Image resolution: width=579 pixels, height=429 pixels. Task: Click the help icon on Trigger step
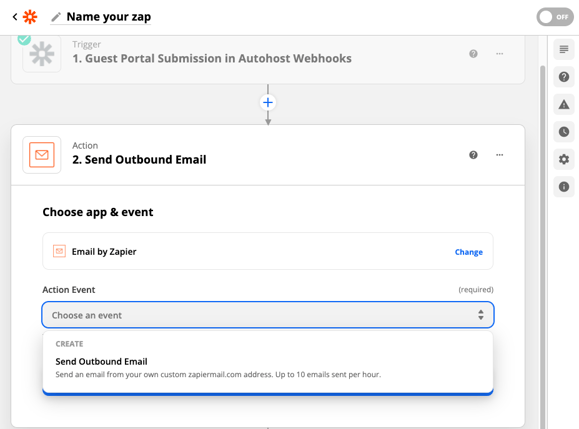[x=473, y=54]
